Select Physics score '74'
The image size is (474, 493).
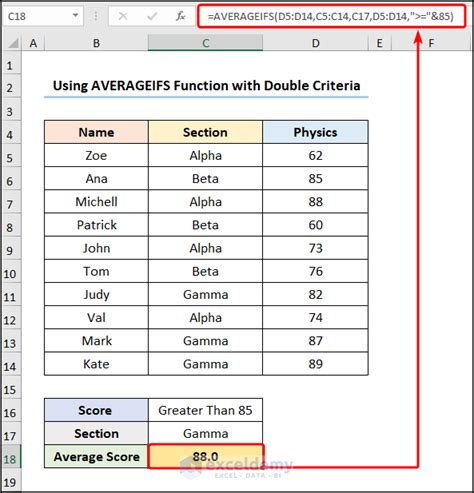pos(315,318)
